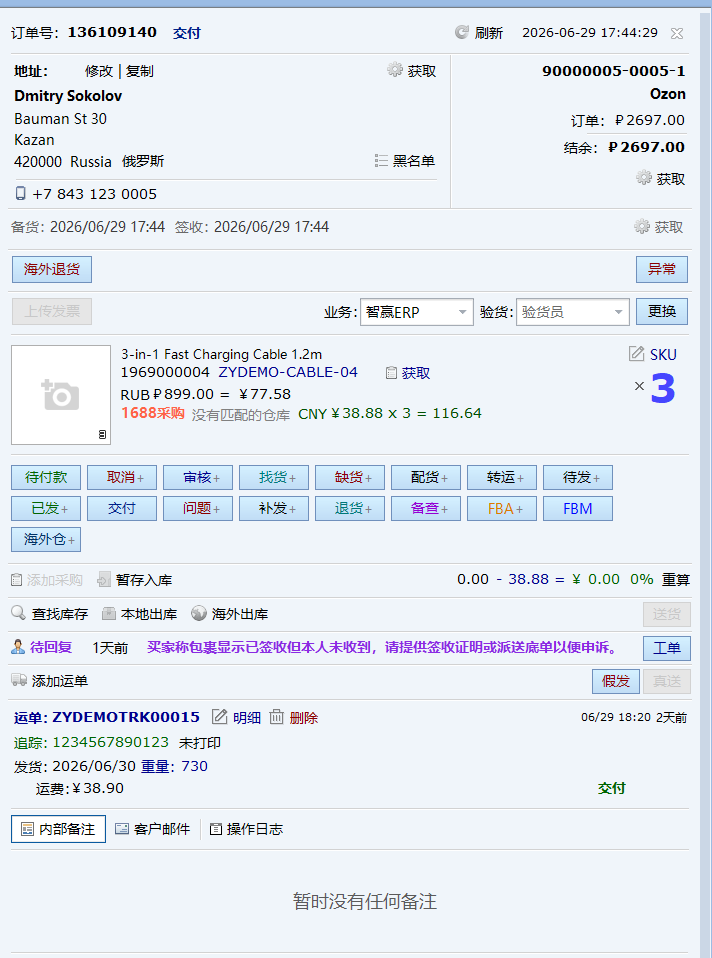Viewport: 712px width, 958px height.
Task: Click the 更换 button
Action: 662,312
